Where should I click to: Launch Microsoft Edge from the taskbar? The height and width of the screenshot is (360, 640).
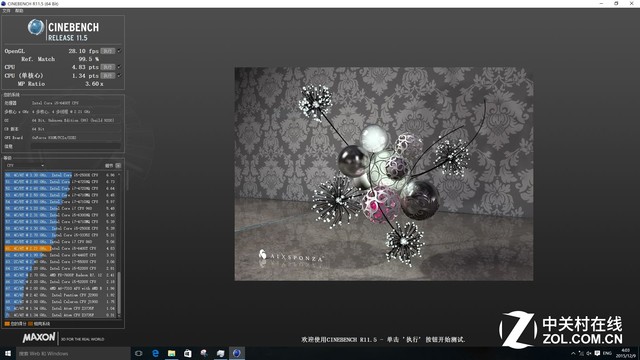point(155,353)
